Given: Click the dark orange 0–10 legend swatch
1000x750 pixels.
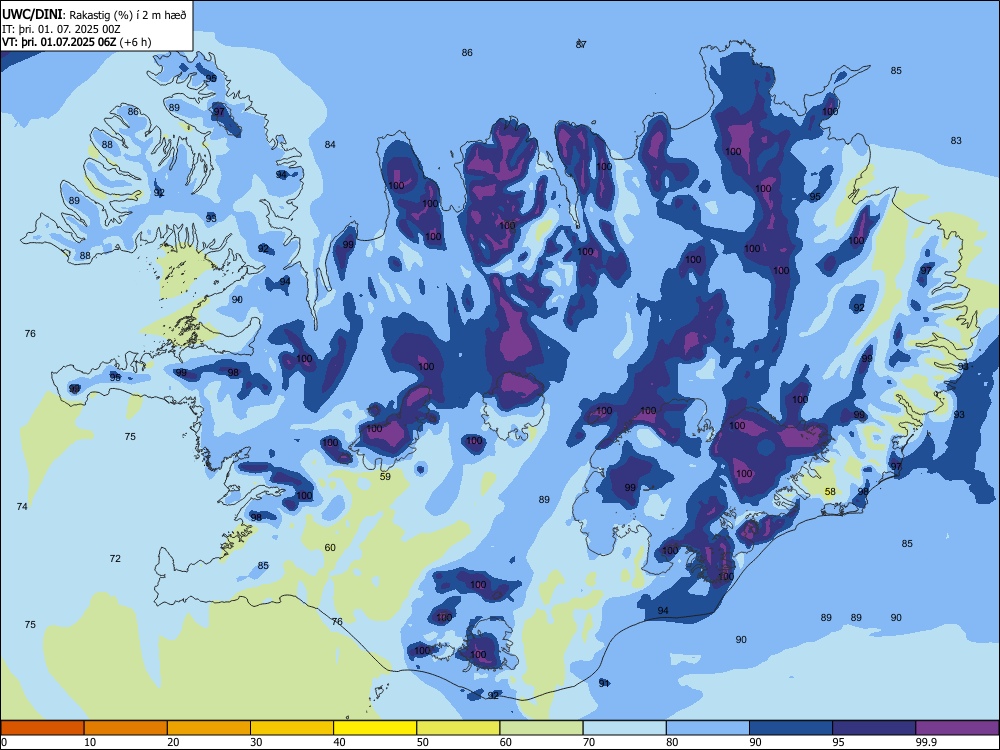Looking at the screenshot, I should point(42,728).
